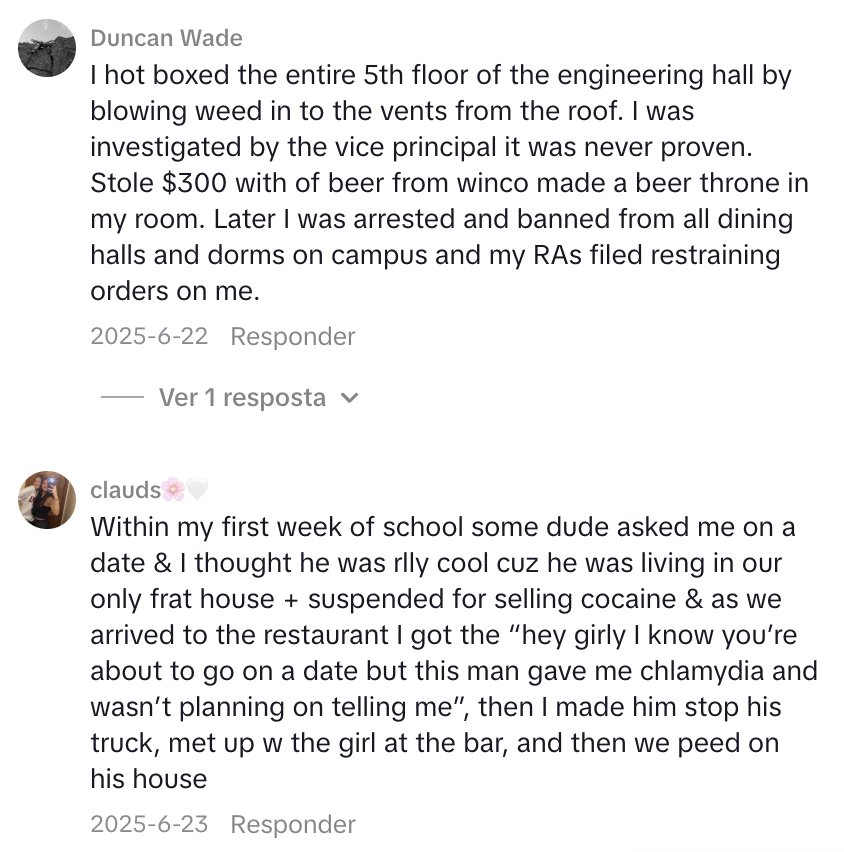This screenshot has height=852, width=844.
Task: Open the clauds username link
Action: [125, 489]
